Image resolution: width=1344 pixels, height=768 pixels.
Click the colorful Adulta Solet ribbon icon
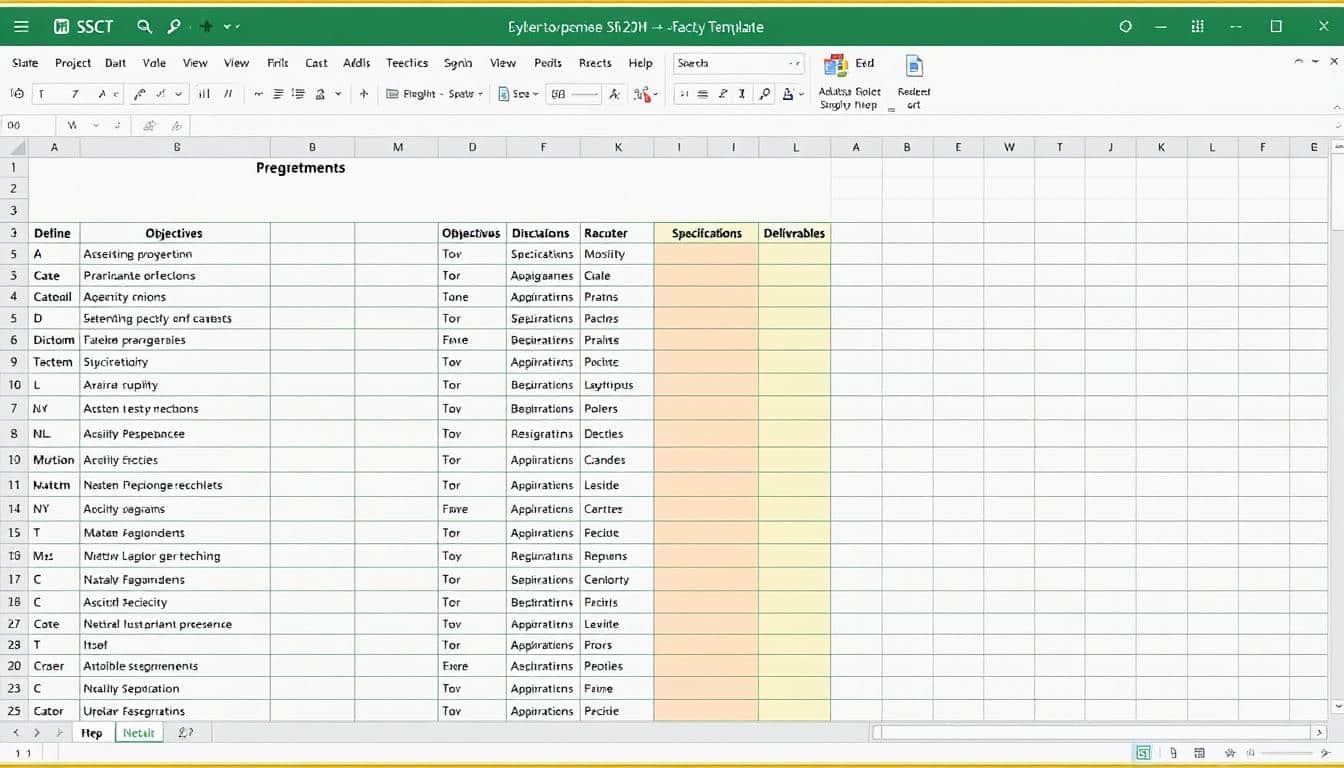[x=835, y=66]
